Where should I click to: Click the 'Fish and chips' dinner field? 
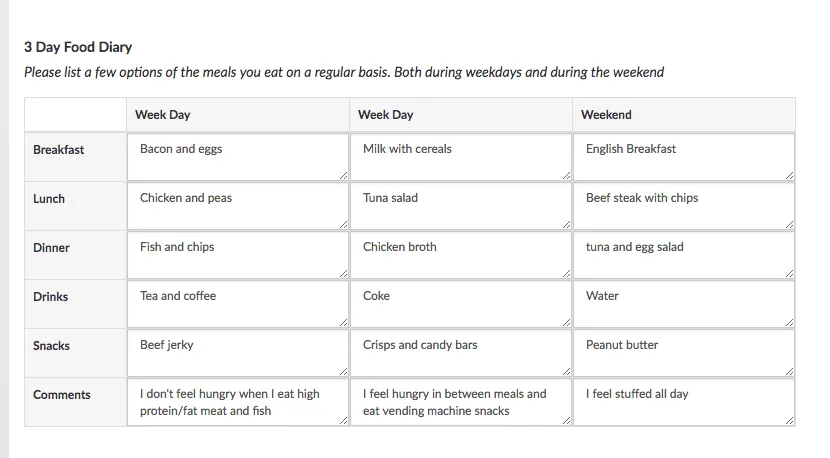coord(237,256)
